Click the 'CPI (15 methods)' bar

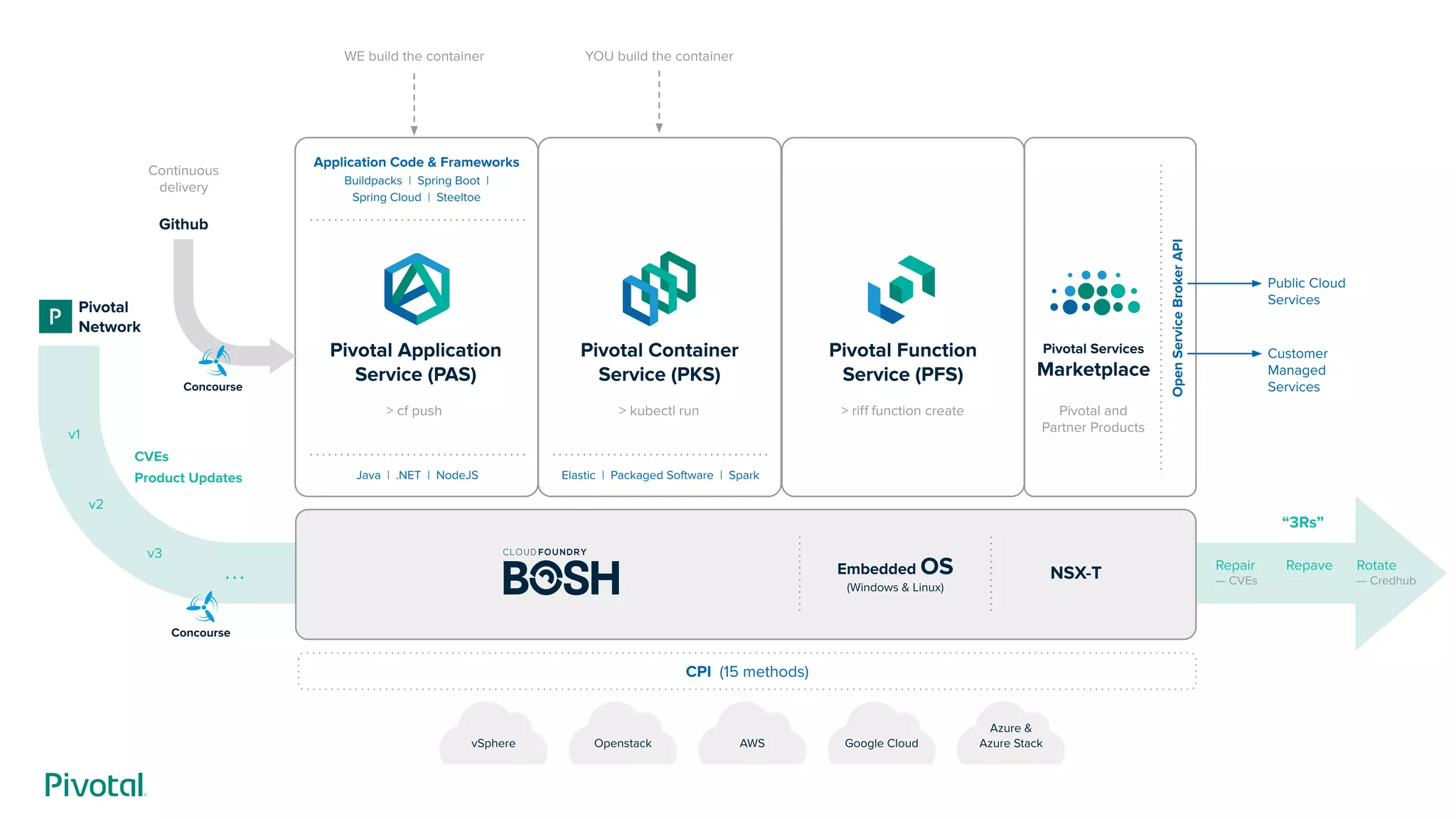point(747,671)
